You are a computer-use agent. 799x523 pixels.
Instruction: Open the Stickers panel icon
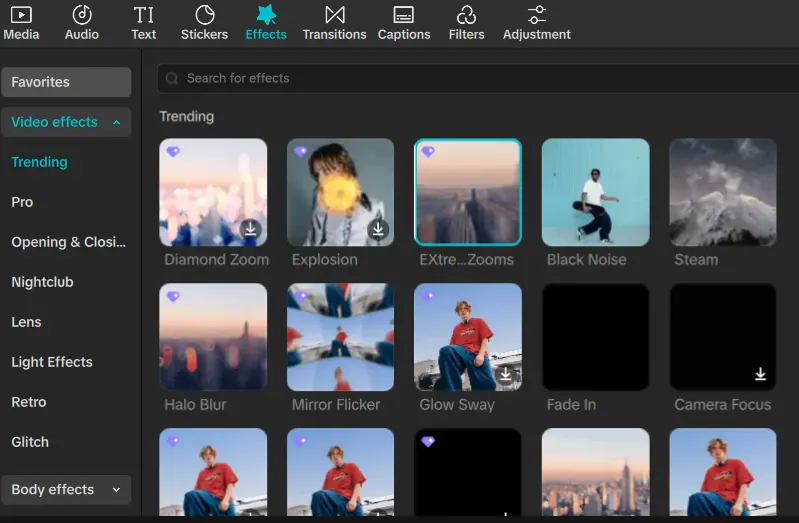204,15
